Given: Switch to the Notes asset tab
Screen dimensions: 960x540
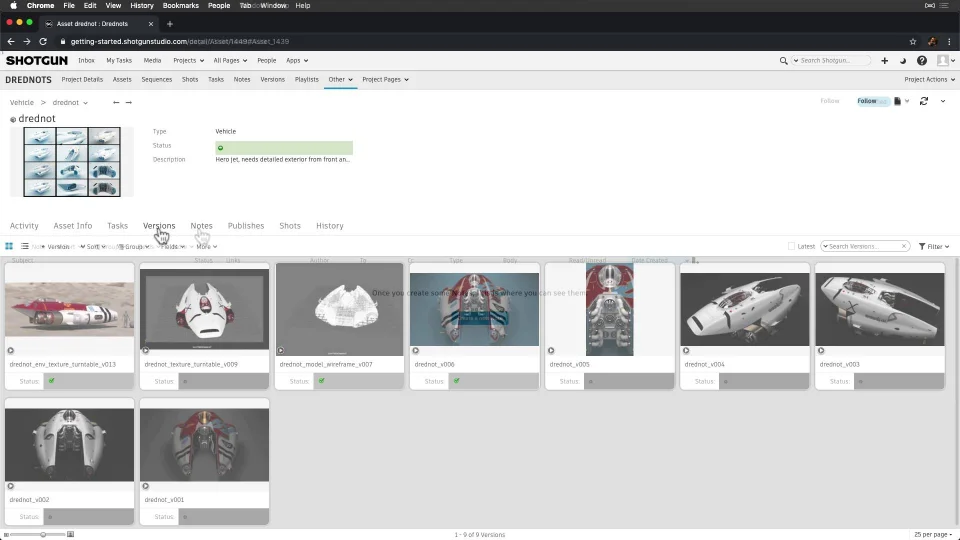Looking at the screenshot, I should 201,226.
